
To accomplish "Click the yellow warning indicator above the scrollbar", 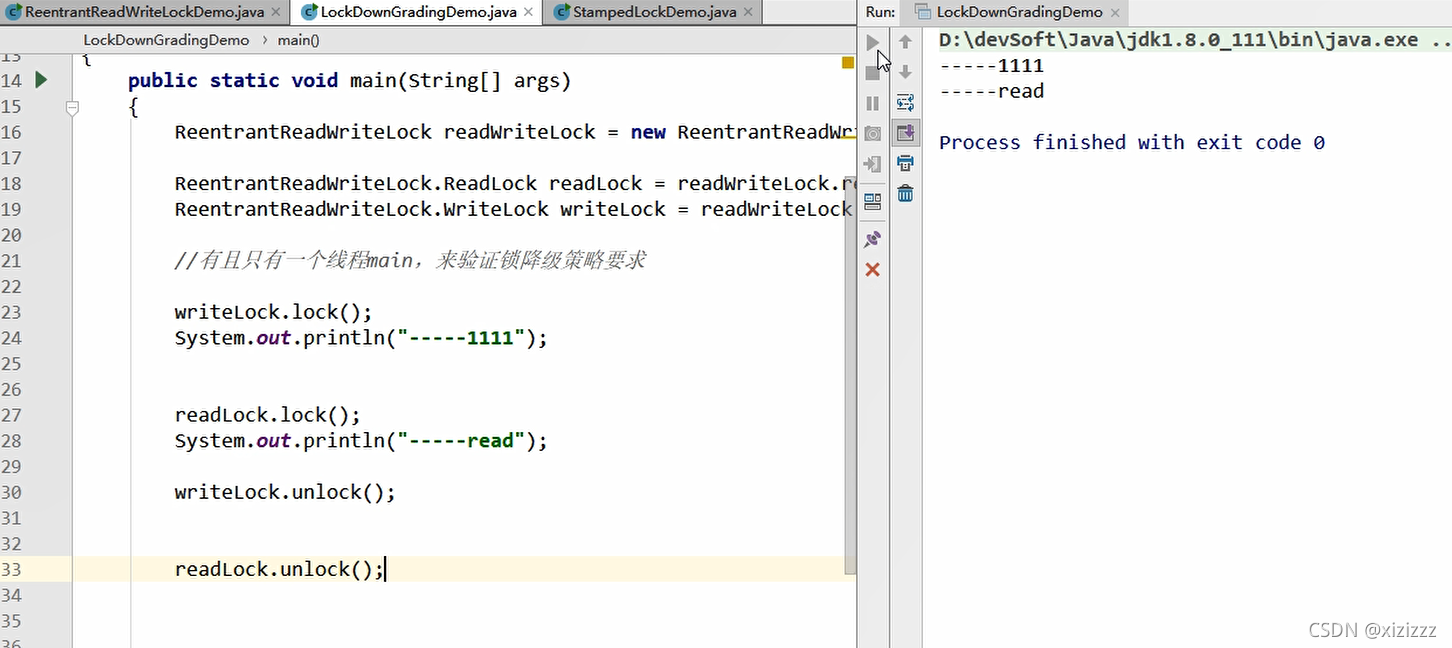I will tap(848, 63).
